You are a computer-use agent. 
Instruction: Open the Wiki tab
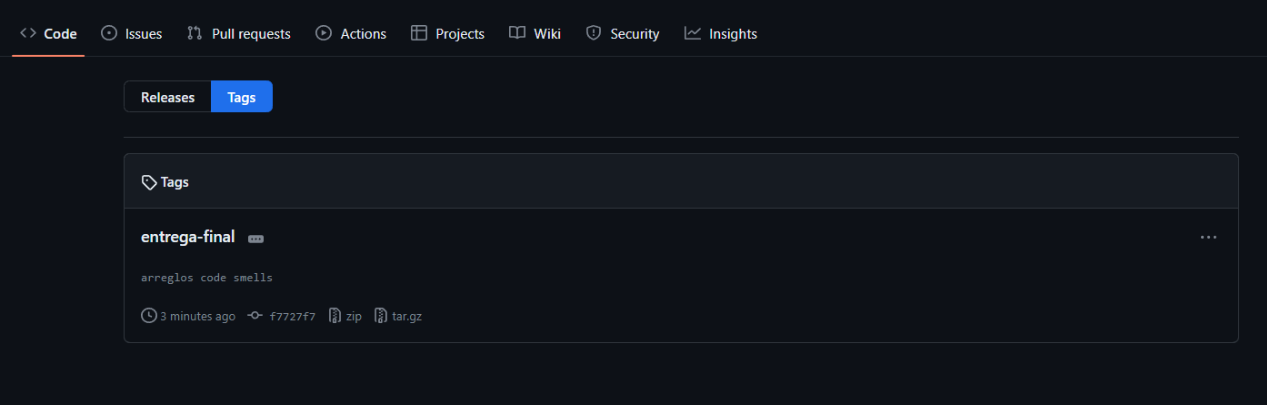pos(535,33)
